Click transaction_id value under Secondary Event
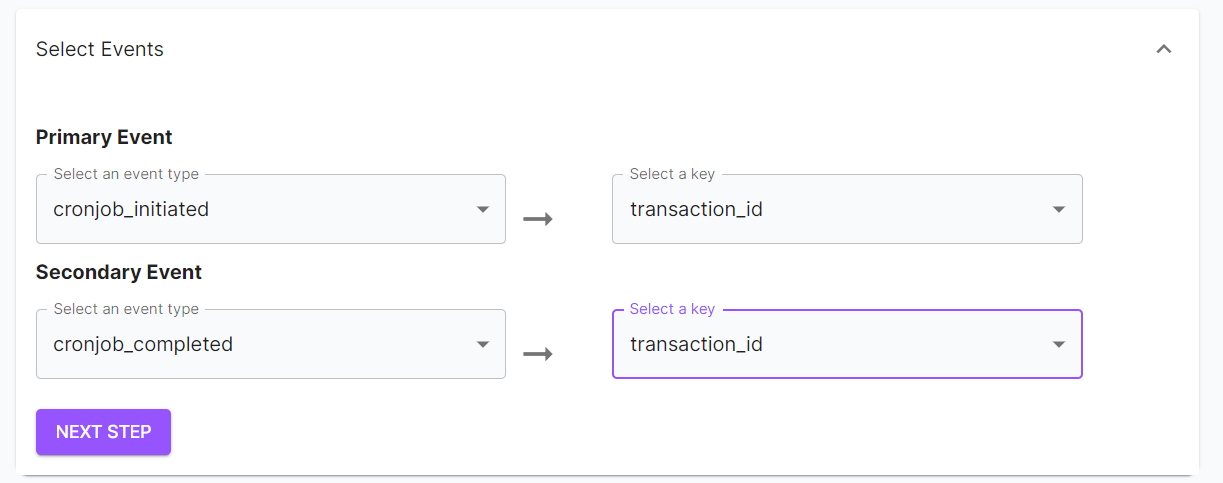 (x=696, y=345)
